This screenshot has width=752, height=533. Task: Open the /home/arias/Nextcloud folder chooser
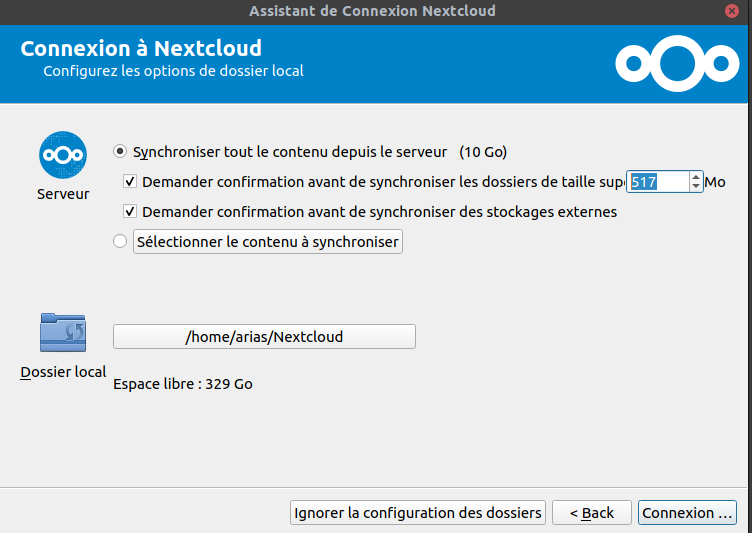click(264, 337)
